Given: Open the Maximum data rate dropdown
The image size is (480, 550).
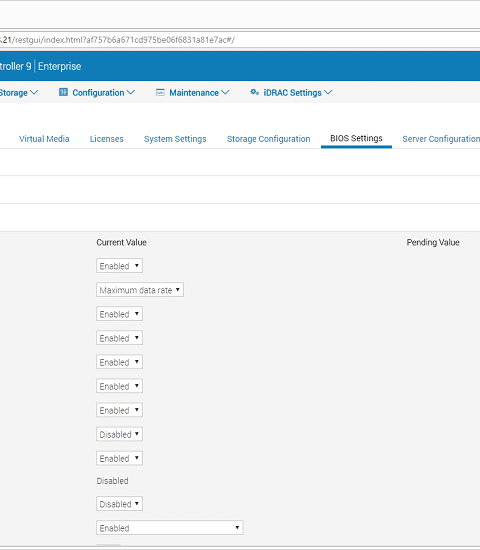Looking at the screenshot, I should click(140, 290).
